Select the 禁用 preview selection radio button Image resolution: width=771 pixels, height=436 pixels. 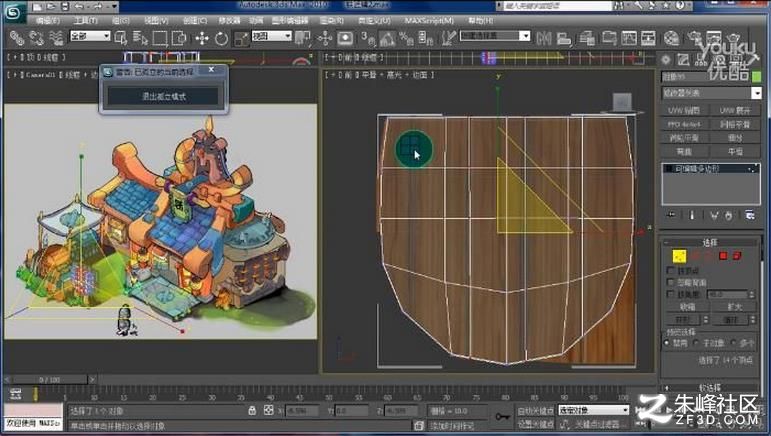coord(667,343)
